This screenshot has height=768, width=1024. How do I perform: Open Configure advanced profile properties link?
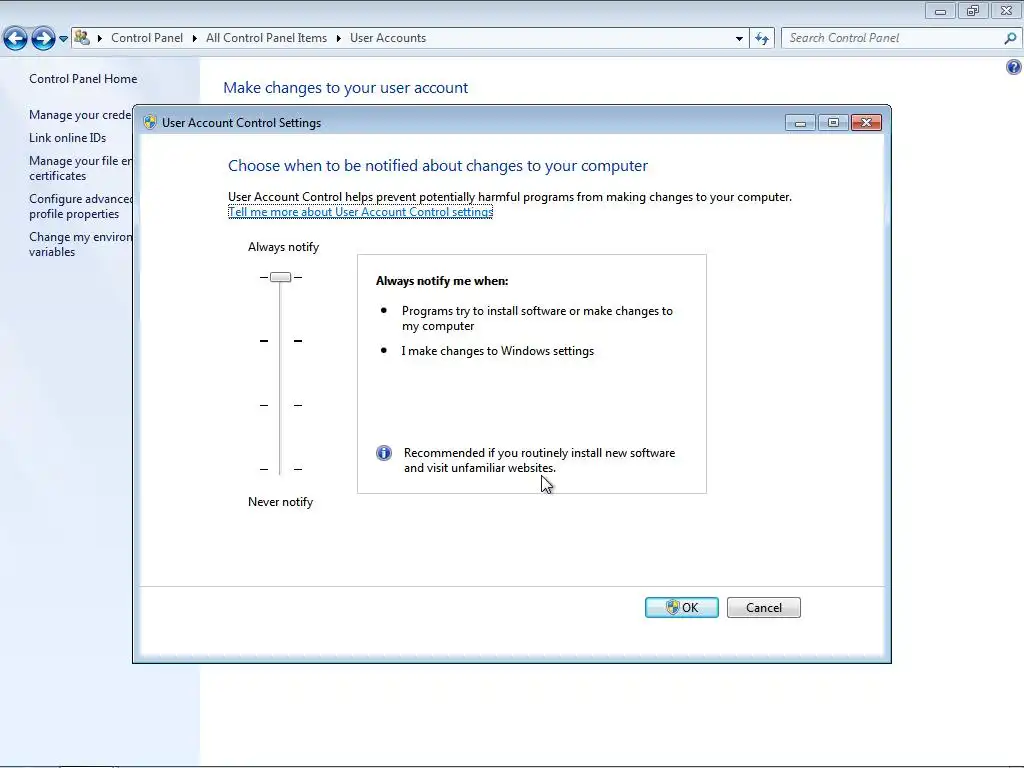80,206
